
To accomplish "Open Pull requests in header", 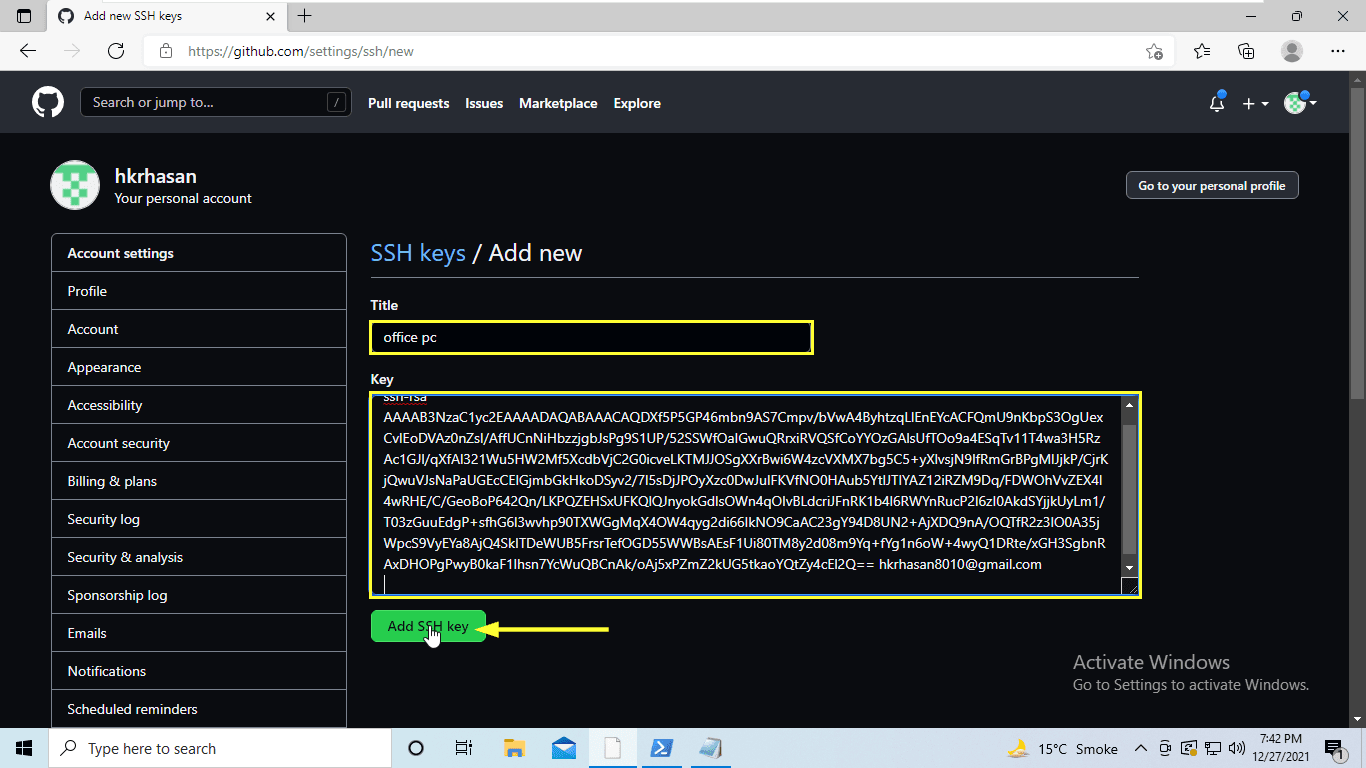I will coord(408,103).
